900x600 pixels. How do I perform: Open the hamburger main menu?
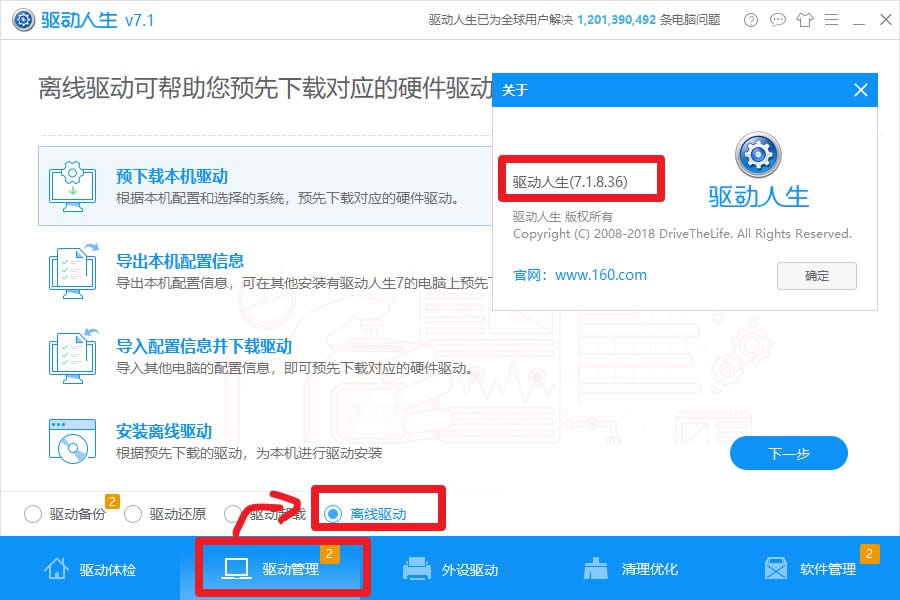(832, 20)
